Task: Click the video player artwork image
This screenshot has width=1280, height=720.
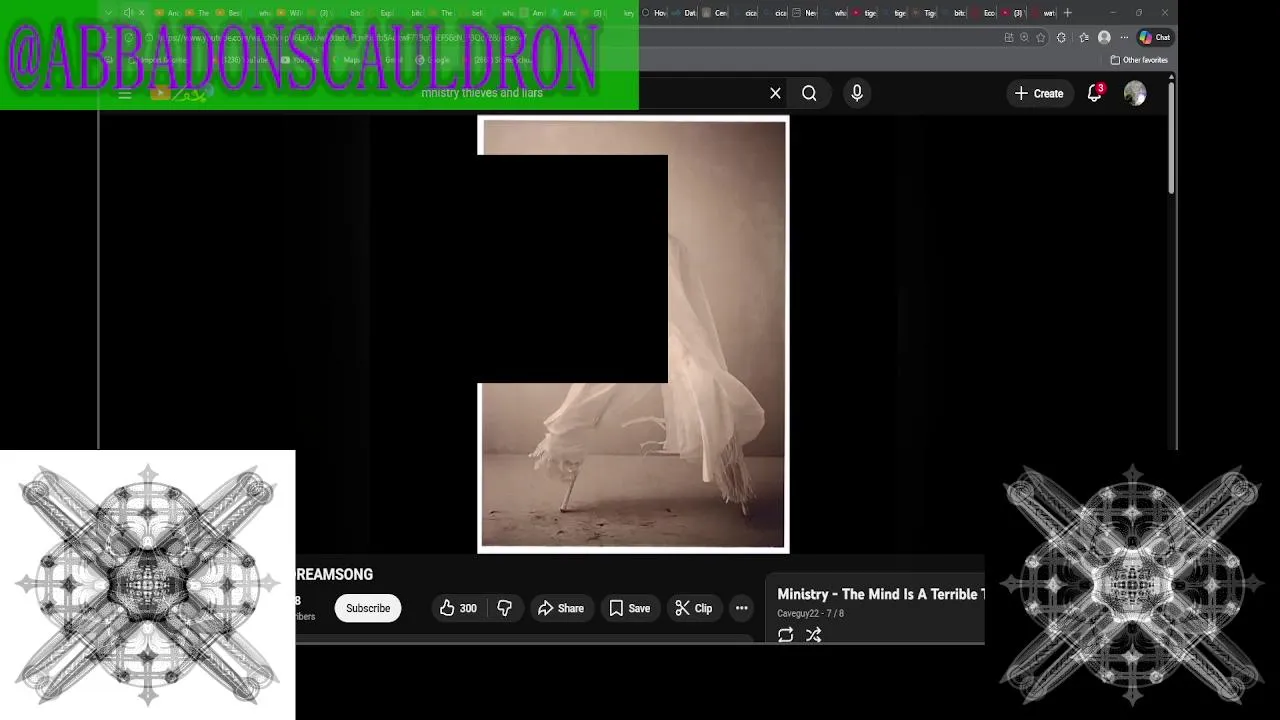Action: point(633,334)
